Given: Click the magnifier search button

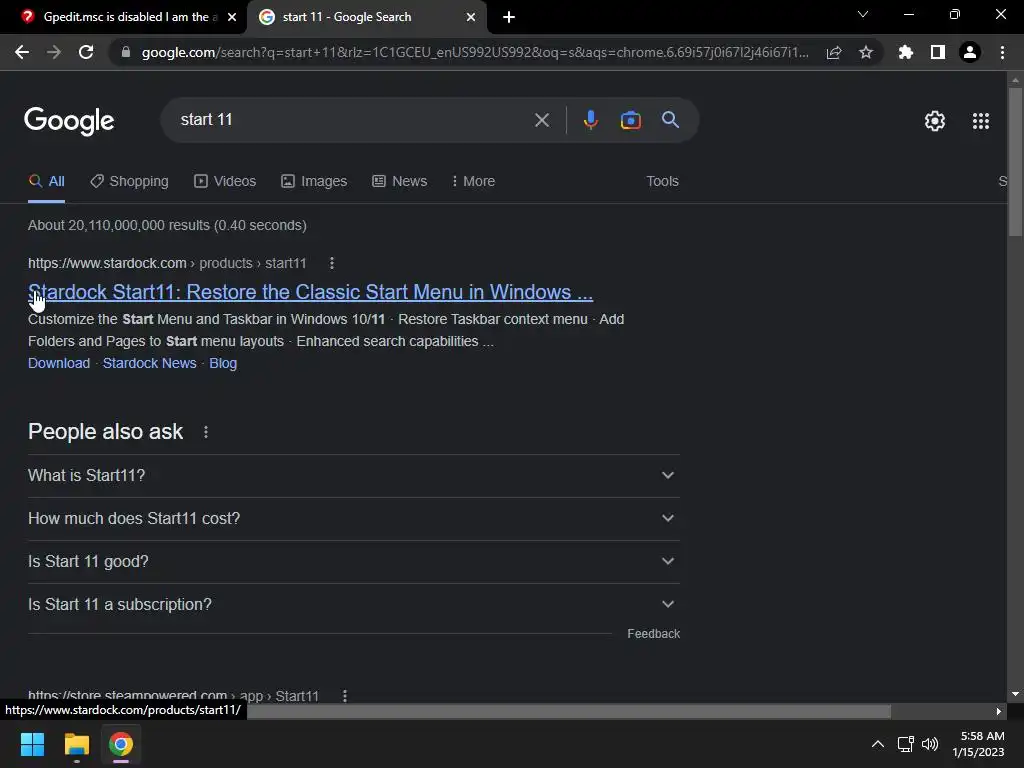Looking at the screenshot, I should 671,120.
